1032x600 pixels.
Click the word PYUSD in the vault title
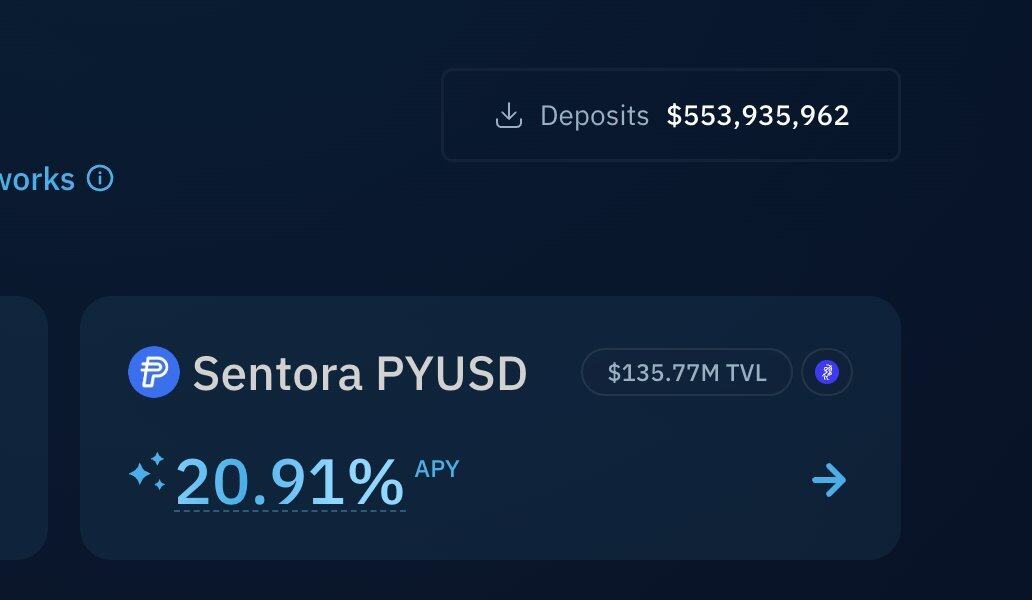coord(452,373)
